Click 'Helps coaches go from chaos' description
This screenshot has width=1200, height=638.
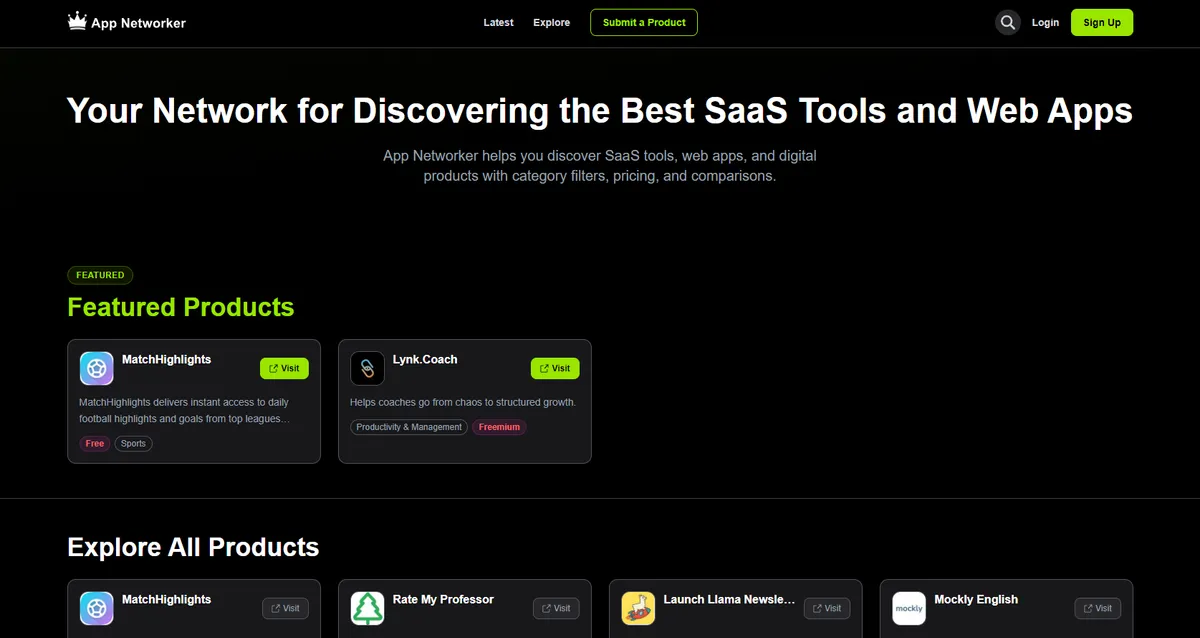[463, 402]
